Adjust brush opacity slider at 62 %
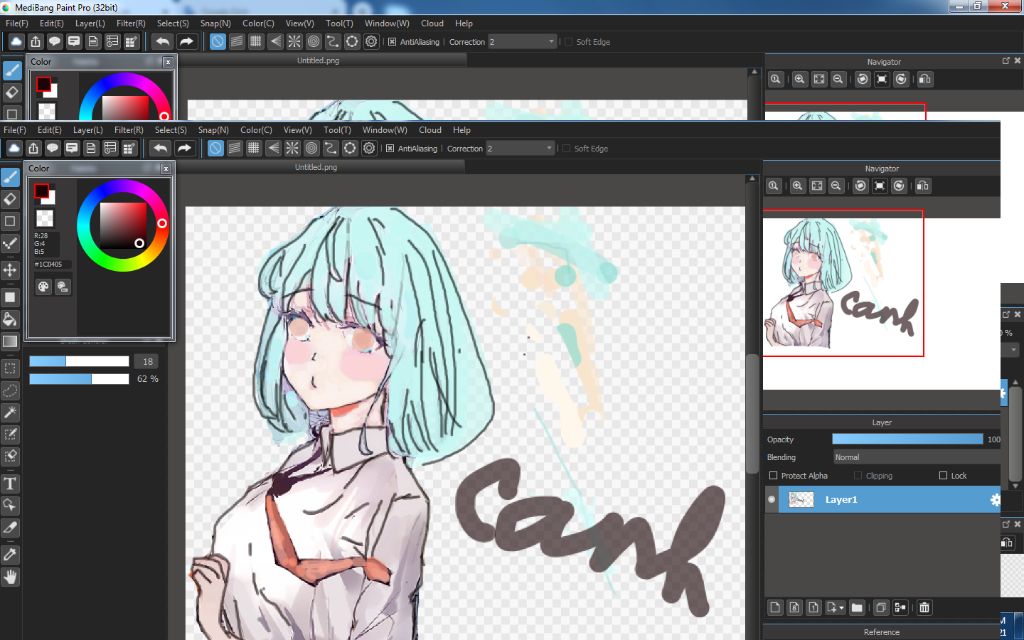This screenshot has width=1024, height=640. 79,379
